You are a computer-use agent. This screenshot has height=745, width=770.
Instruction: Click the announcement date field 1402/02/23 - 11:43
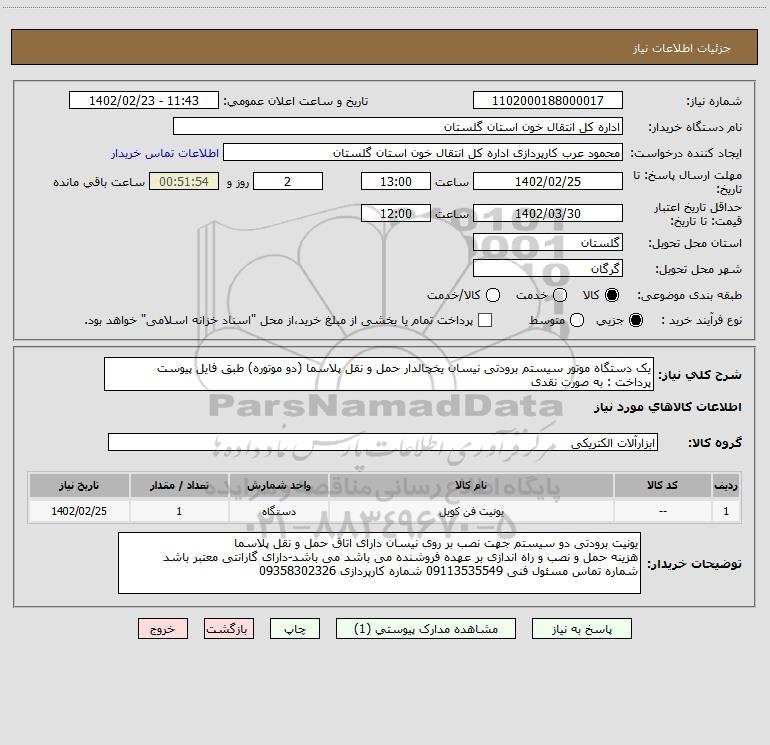(144, 100)
